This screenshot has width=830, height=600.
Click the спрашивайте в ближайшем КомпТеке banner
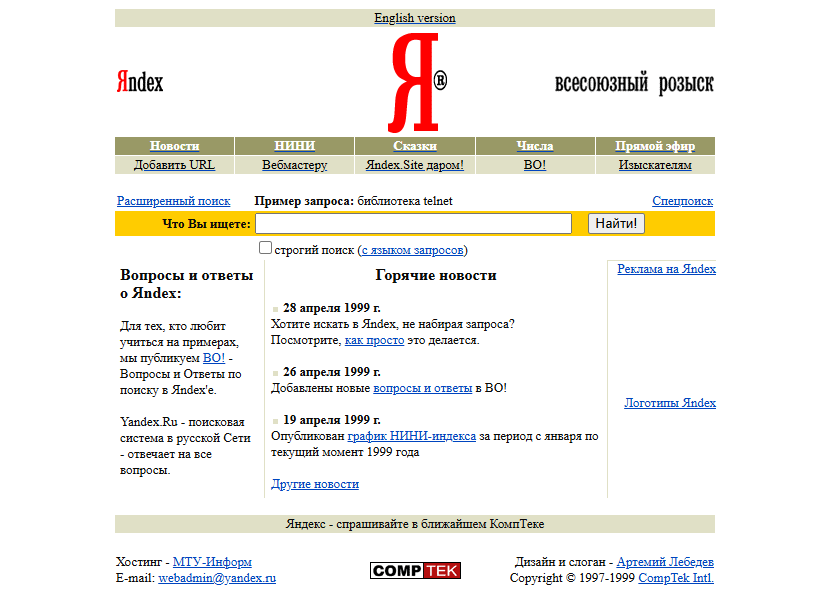(414, 524)
